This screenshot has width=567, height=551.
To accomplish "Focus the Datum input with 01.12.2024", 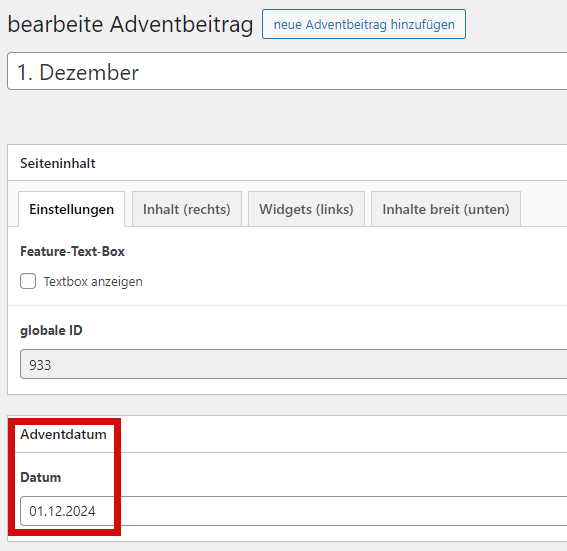I will click(294, 511).
